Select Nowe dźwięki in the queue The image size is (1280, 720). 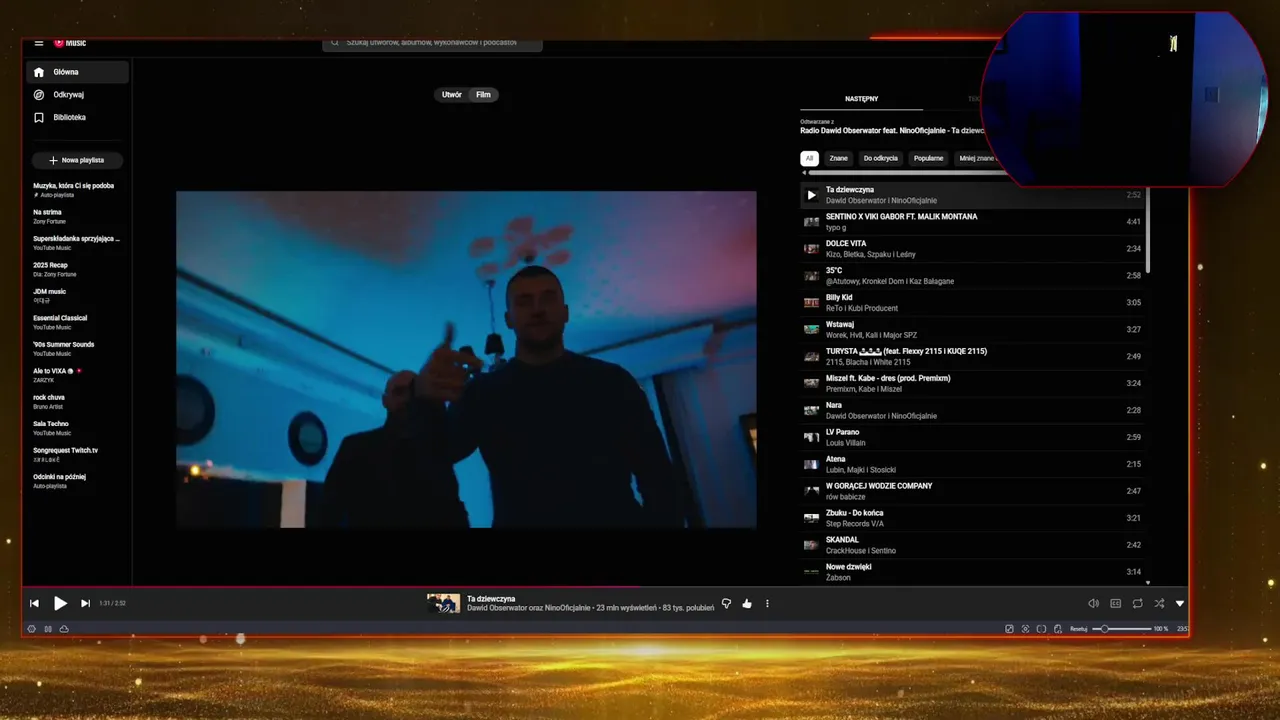[973, 572]
